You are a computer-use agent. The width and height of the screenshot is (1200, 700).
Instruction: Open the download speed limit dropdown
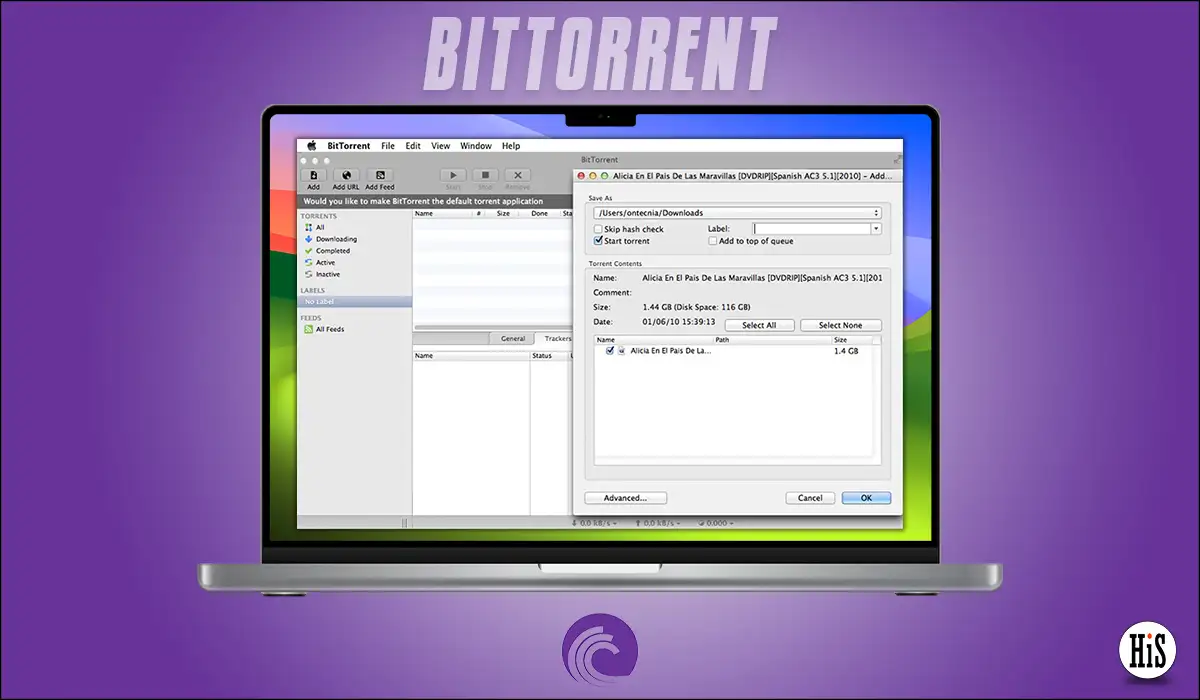coord(594,523)
